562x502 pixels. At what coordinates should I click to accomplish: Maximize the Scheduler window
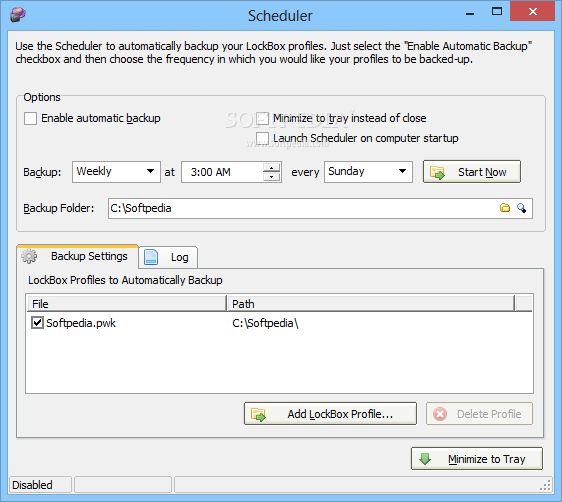[497, 11]
